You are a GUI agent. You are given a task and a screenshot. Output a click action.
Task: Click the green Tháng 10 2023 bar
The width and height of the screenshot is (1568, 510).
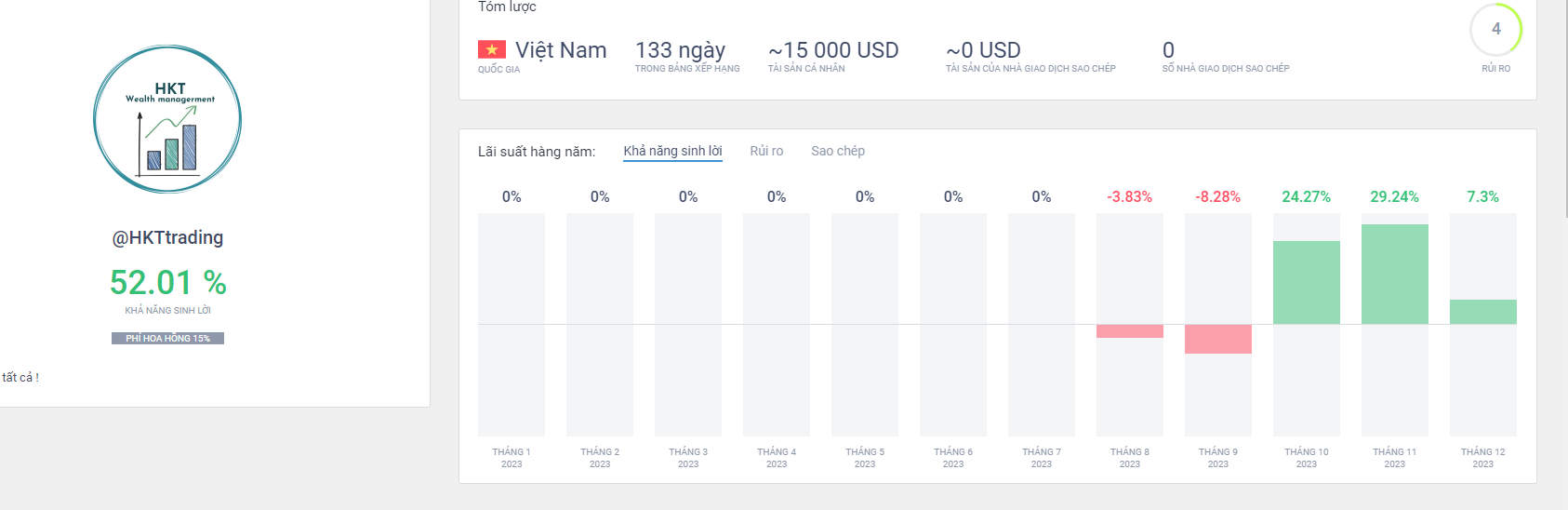coord(1306,282)
